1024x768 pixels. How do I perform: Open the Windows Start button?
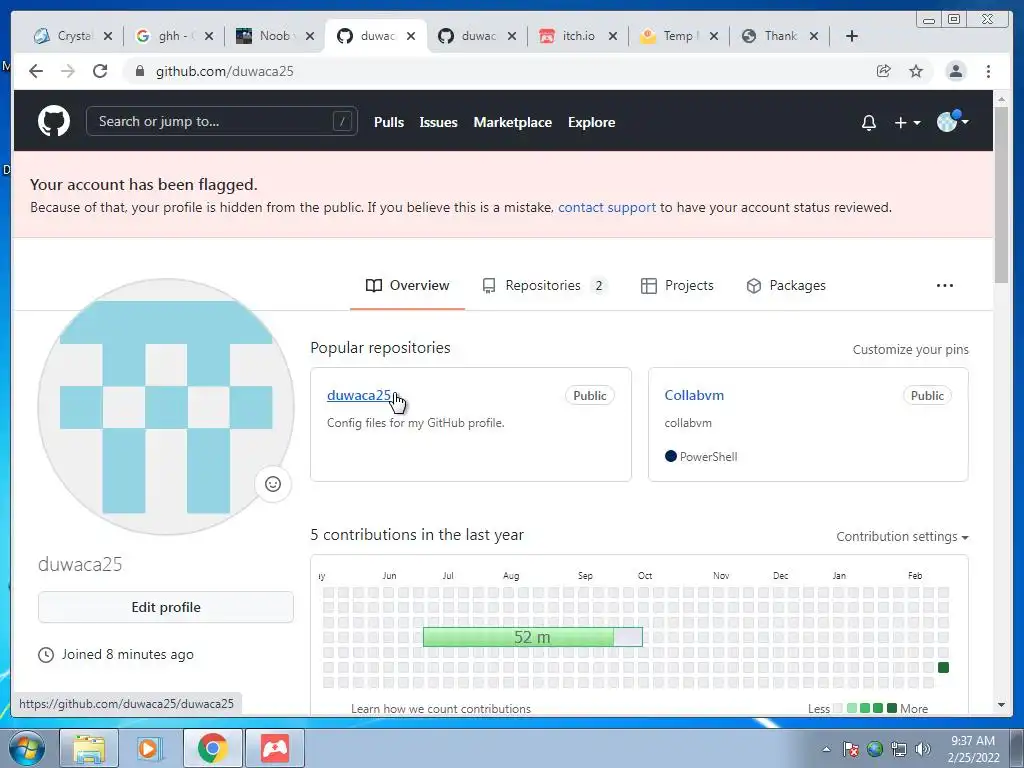[x=27, y=748]
